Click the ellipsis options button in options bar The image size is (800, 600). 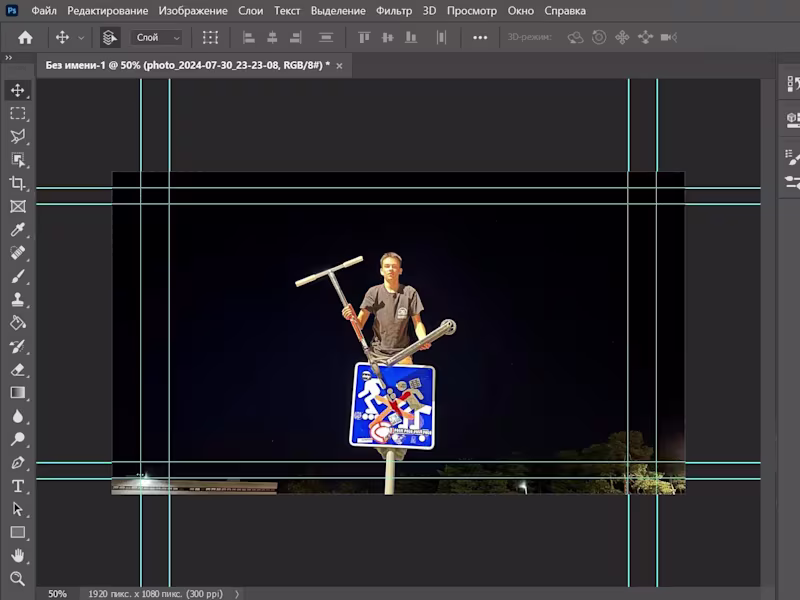(x=480, y=36)
